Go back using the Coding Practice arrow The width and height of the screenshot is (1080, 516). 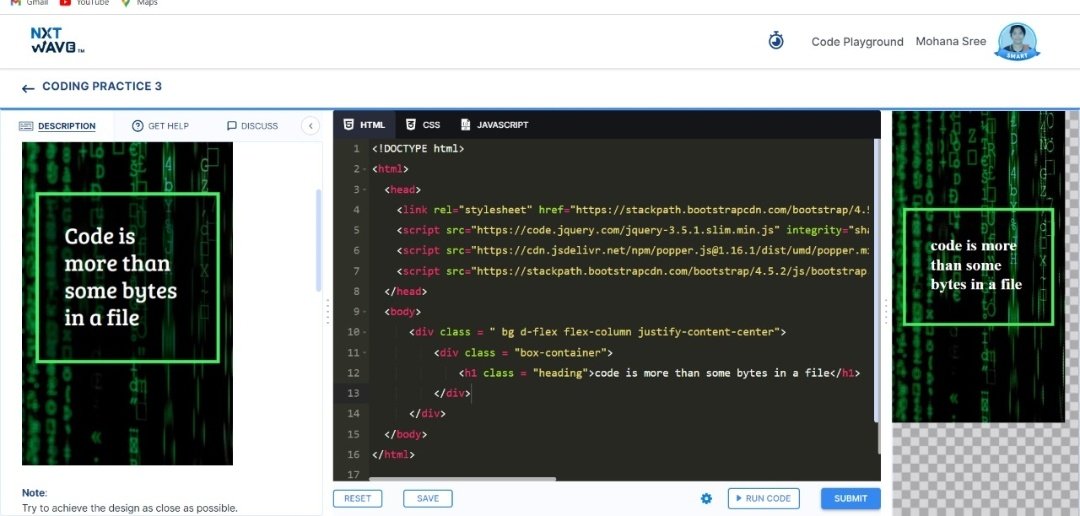coord(28,88)
